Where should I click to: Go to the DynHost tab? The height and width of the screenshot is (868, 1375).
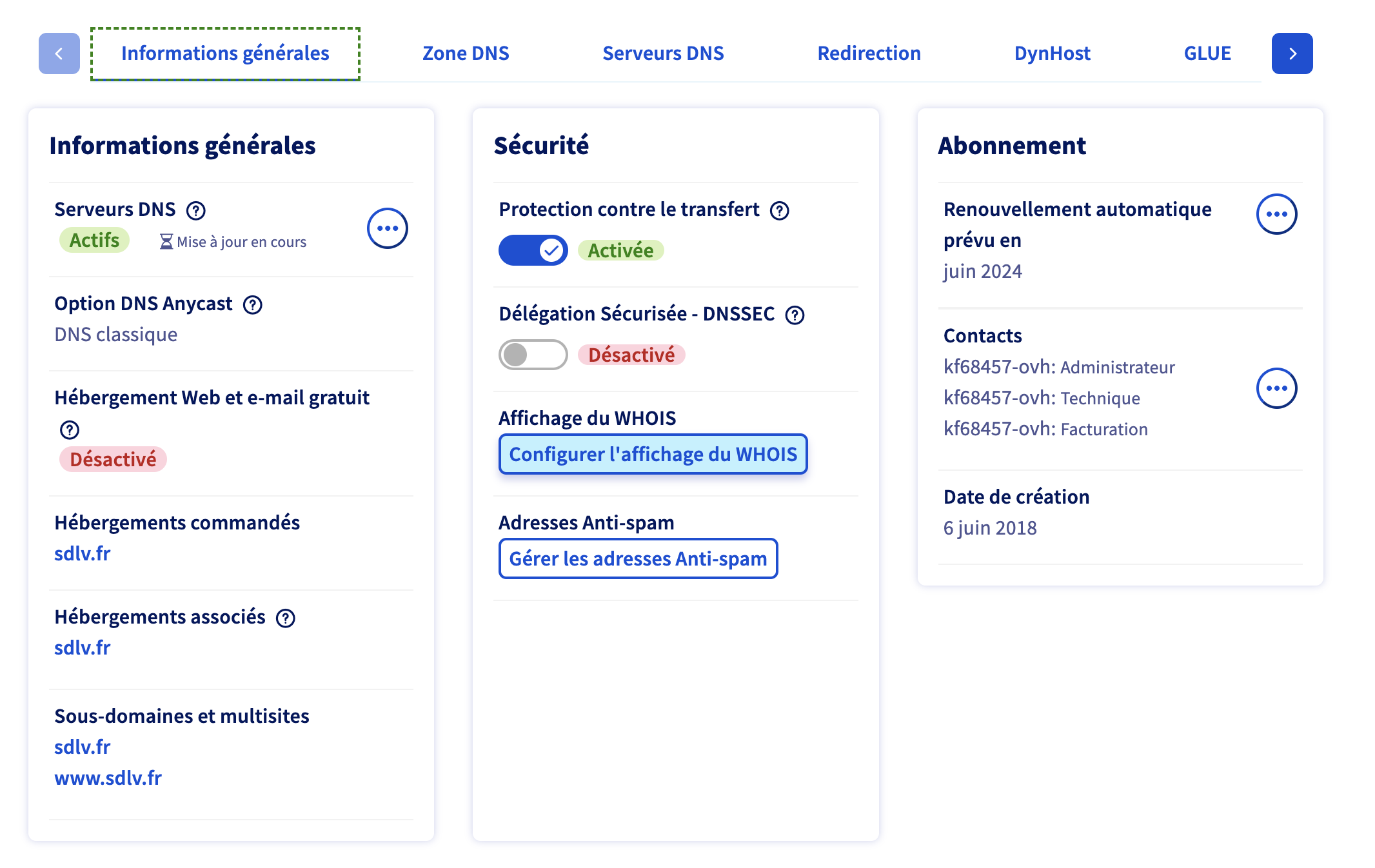[1052, 54]
